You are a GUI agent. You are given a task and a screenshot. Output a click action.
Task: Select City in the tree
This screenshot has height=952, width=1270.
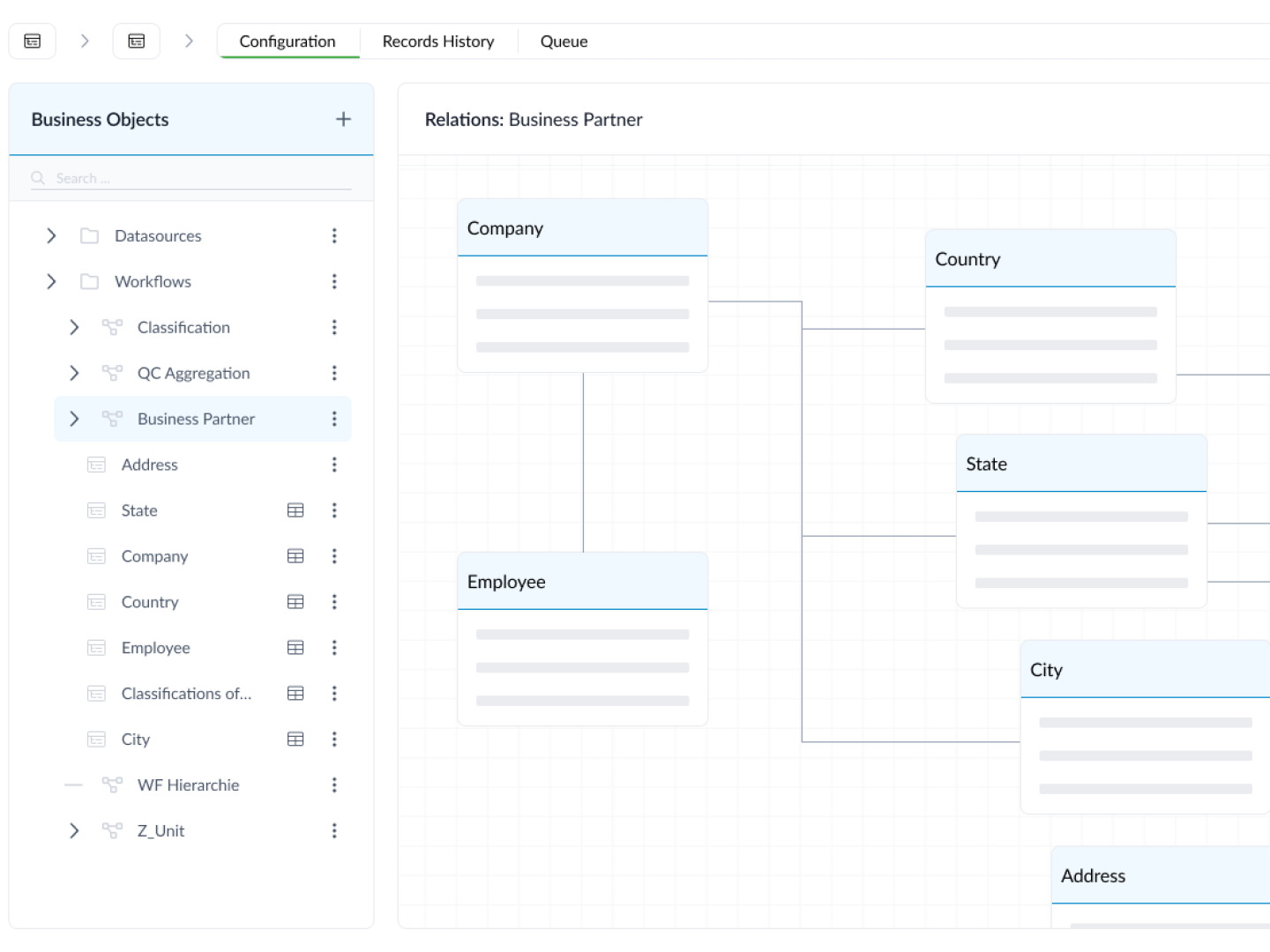click(136, 740)
